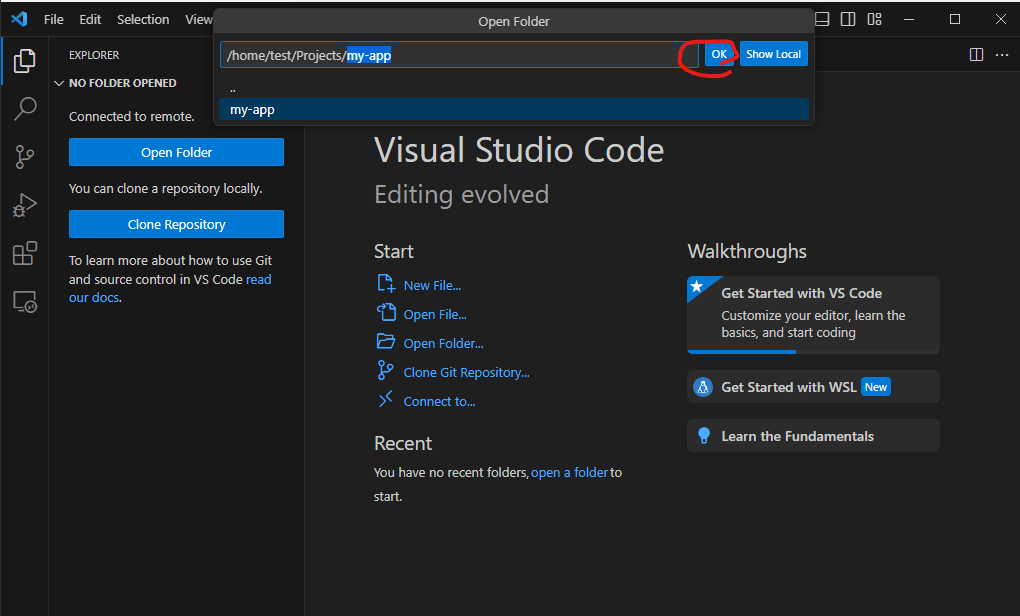
Task: Click the star badge on Get Started card
Action: coord(697,286)
